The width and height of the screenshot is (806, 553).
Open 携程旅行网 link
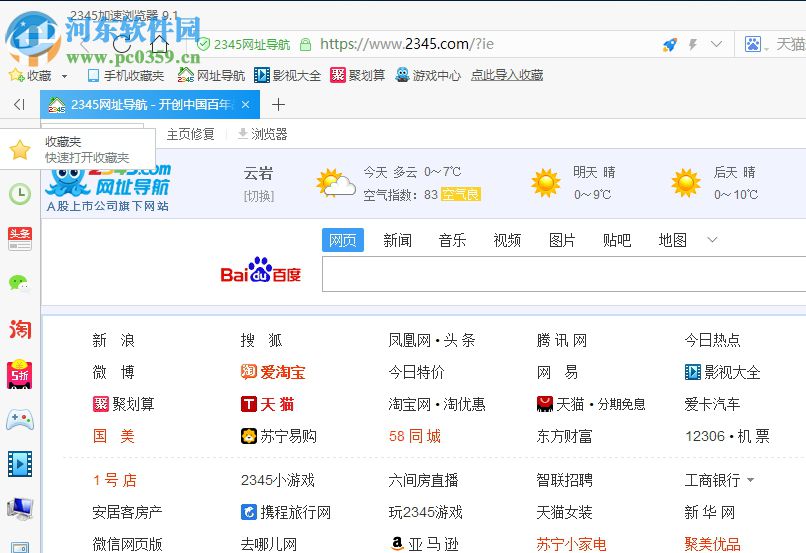(x=286, y=512)
